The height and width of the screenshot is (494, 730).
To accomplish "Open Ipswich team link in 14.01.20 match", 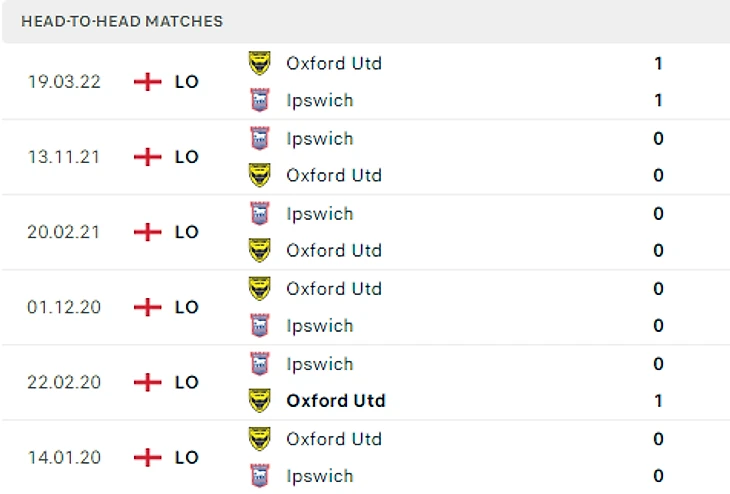I will tap(320, 475).
